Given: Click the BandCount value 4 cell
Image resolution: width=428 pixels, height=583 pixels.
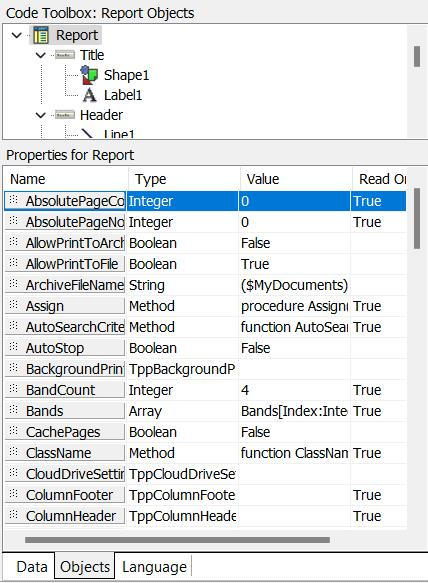Looking at the screenshot, I should tap(294, 390).
